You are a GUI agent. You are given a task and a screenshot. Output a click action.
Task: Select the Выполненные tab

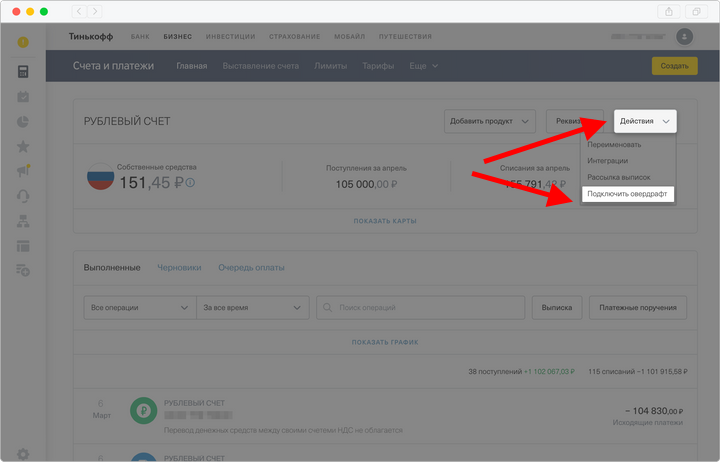(112, 267)
